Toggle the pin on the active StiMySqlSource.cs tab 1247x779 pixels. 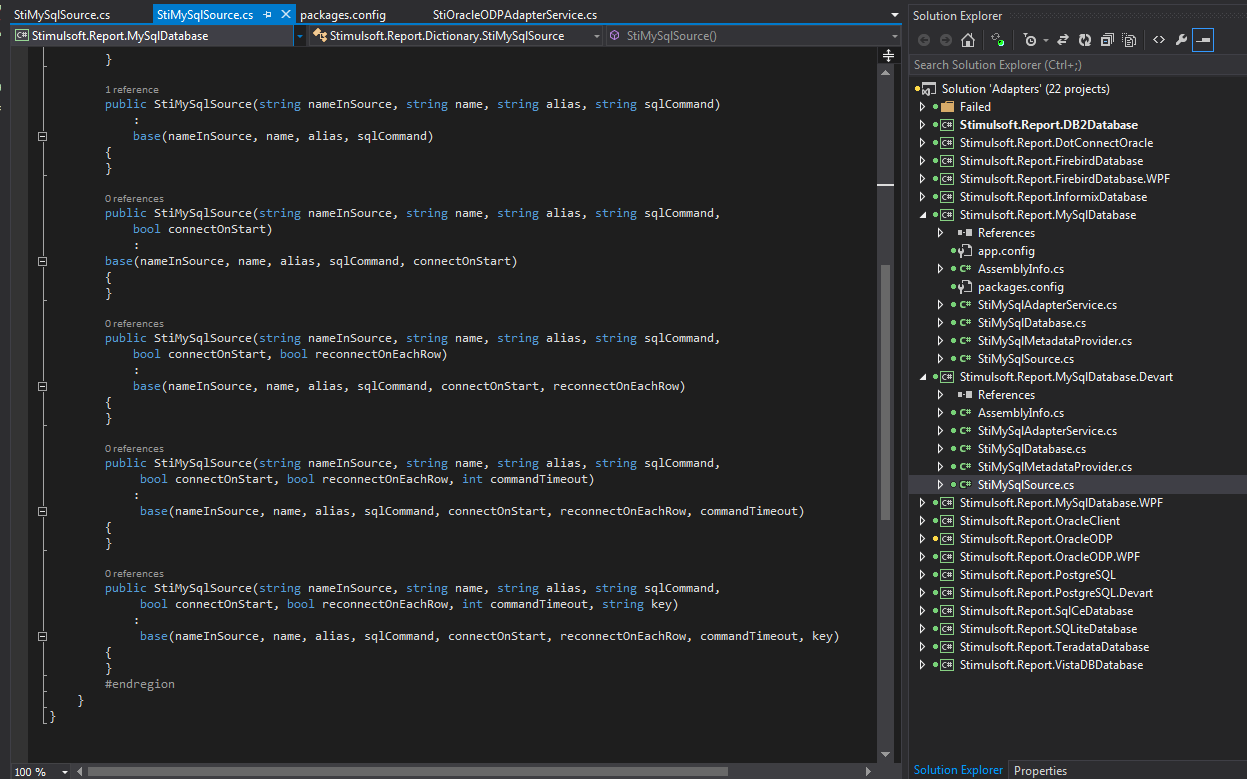(267, 15)
